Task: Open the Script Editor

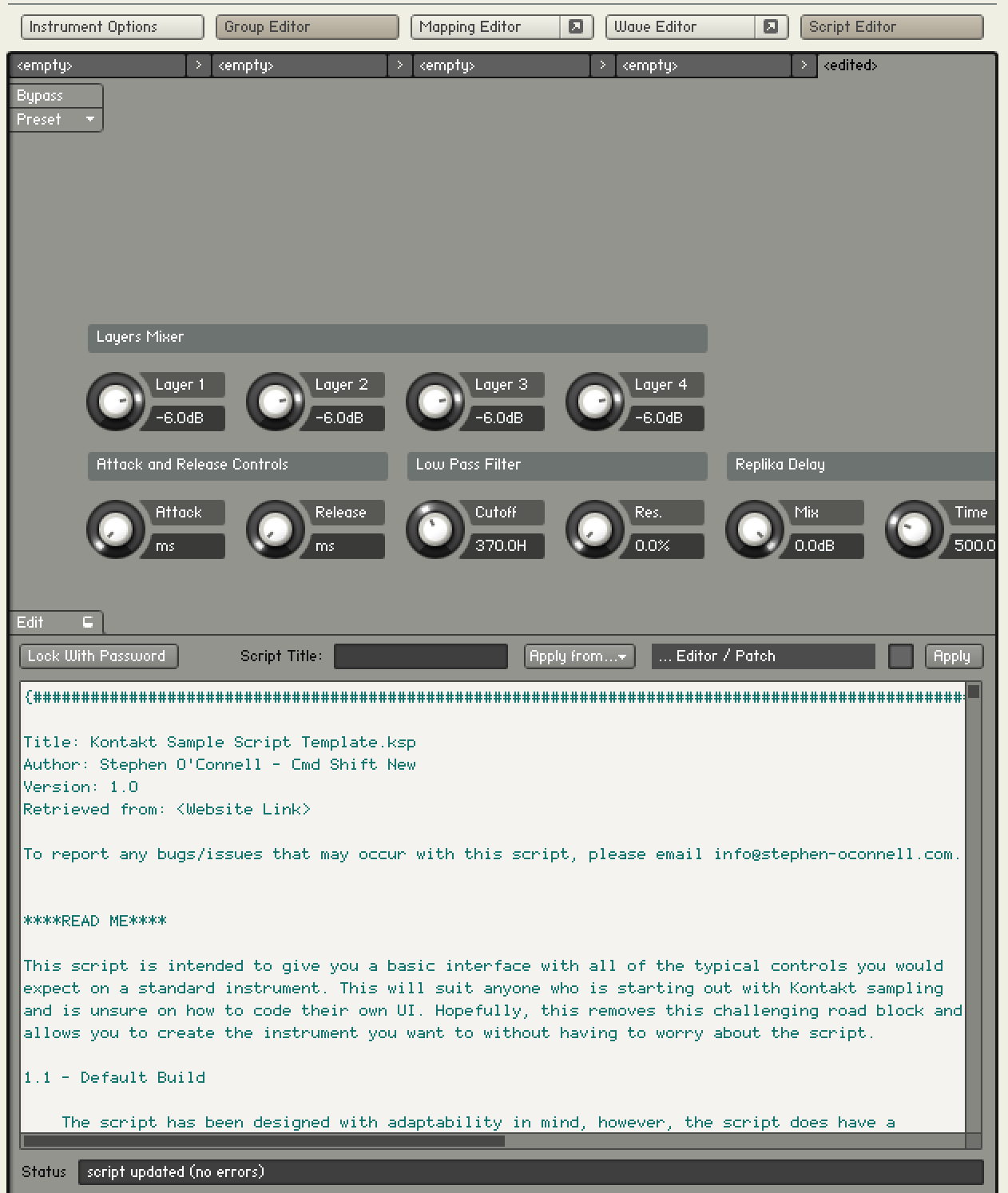Action: click(891, 26)
